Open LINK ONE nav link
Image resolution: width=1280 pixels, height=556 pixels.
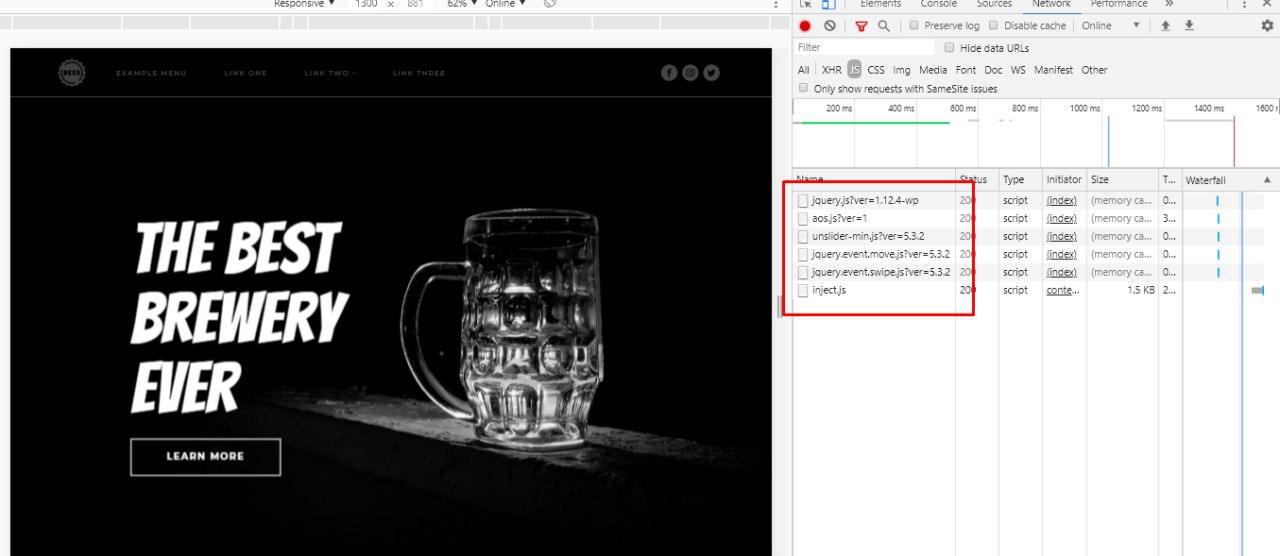pyautogui.click(x=245, y=73)
